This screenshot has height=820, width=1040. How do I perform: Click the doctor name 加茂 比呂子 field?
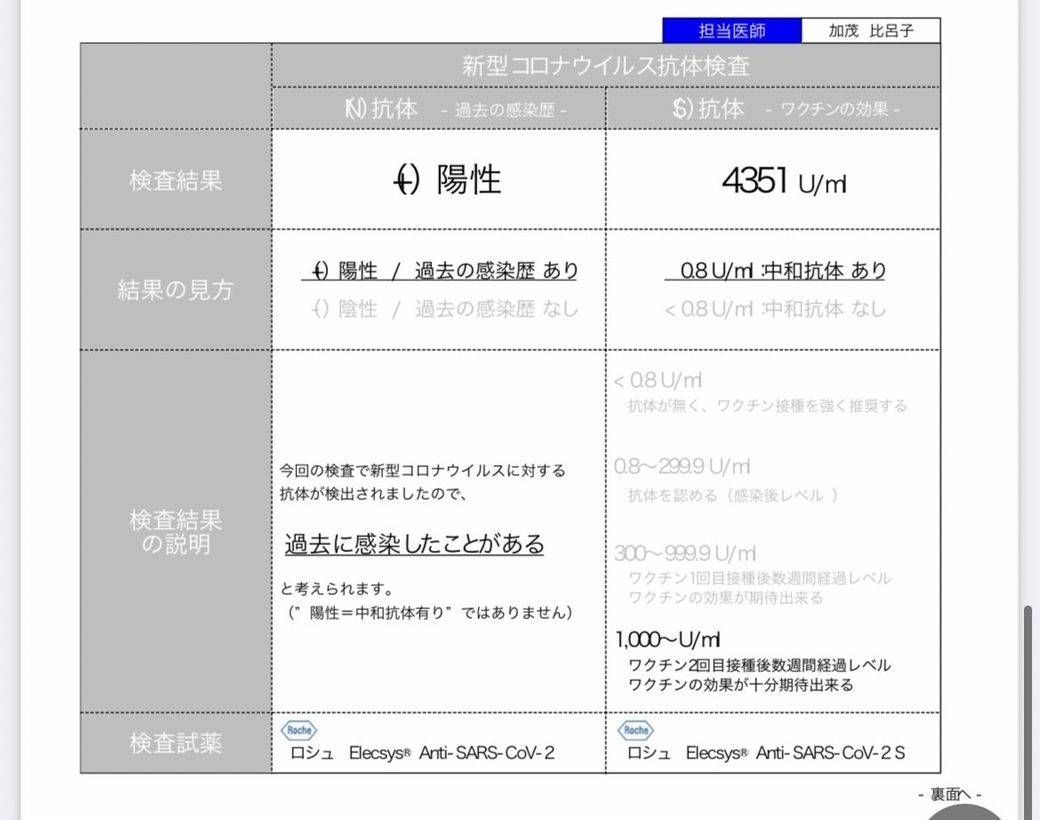point(870,31)
